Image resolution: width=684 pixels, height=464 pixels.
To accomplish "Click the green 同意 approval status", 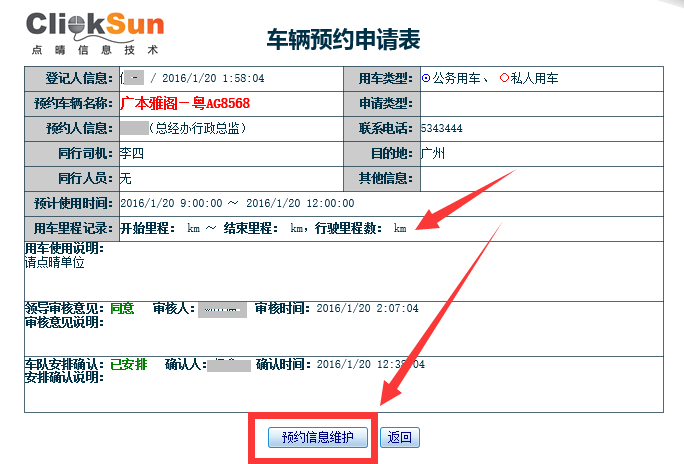I will [122, 309].
